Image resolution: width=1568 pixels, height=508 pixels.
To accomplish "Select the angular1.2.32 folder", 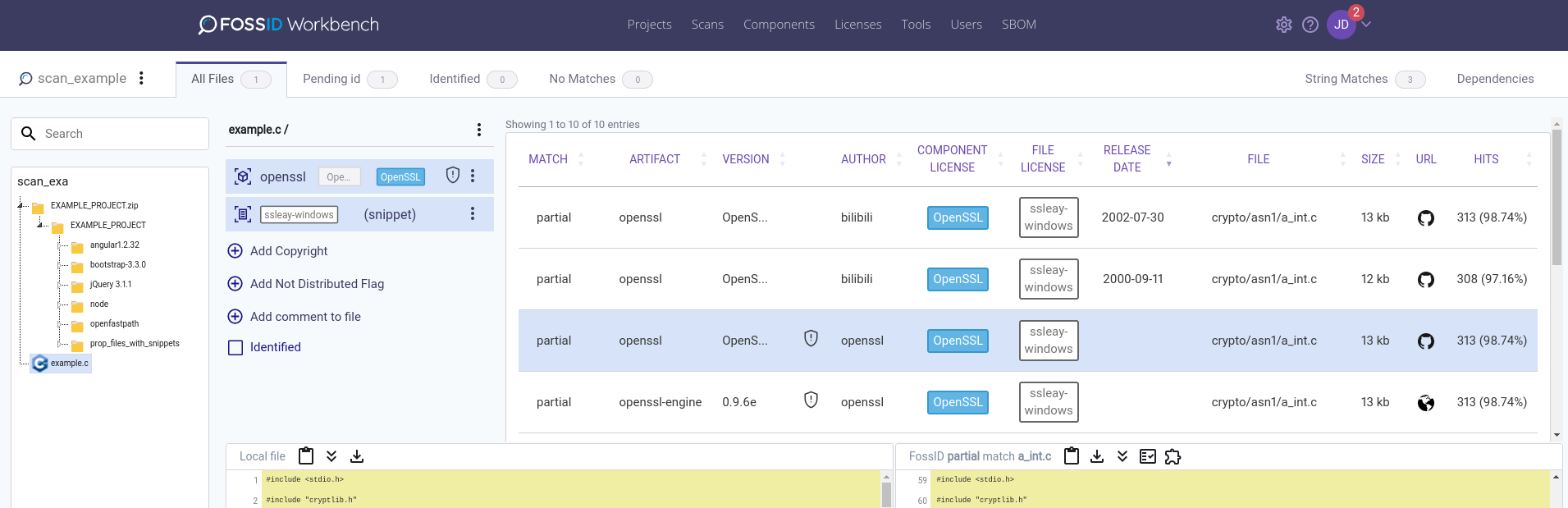I will point(114,245).
